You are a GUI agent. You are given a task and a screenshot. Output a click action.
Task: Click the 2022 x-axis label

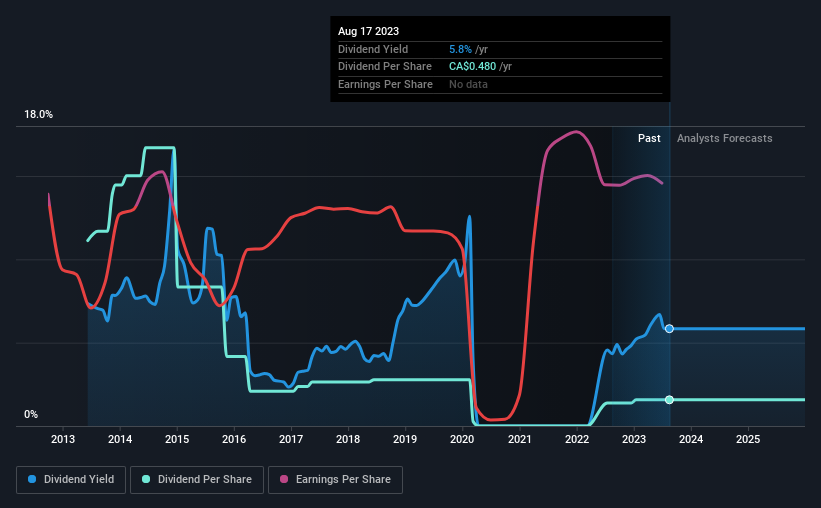point(577,439)
